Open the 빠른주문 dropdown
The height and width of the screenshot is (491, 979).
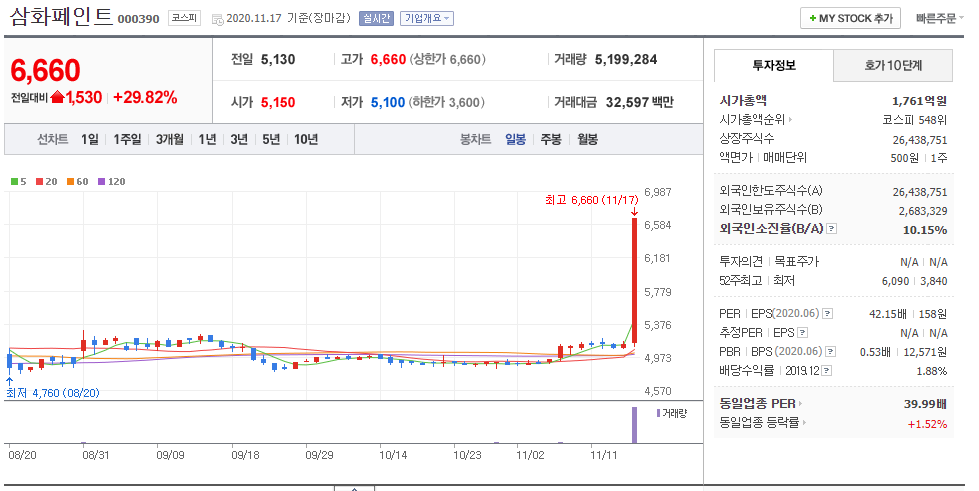940,18
